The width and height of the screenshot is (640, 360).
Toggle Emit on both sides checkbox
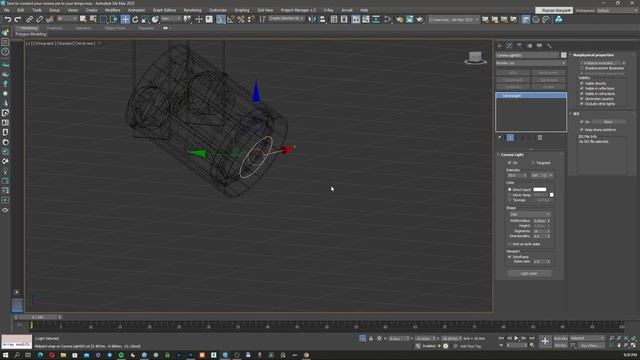tap(509, 244)
